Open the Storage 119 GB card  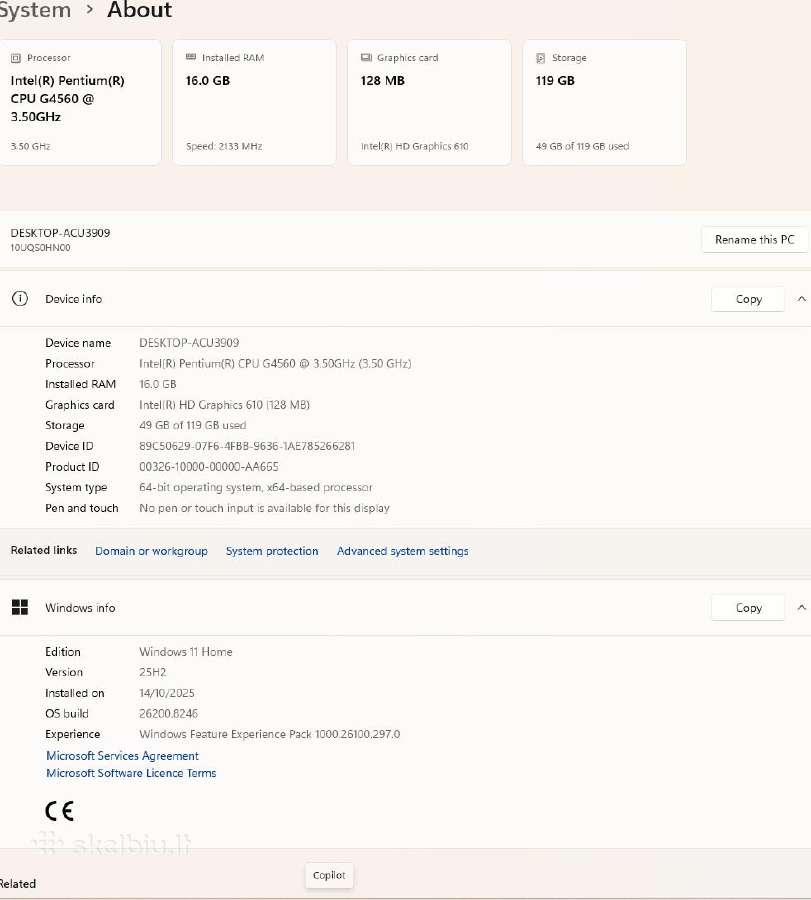click(604, 102)
